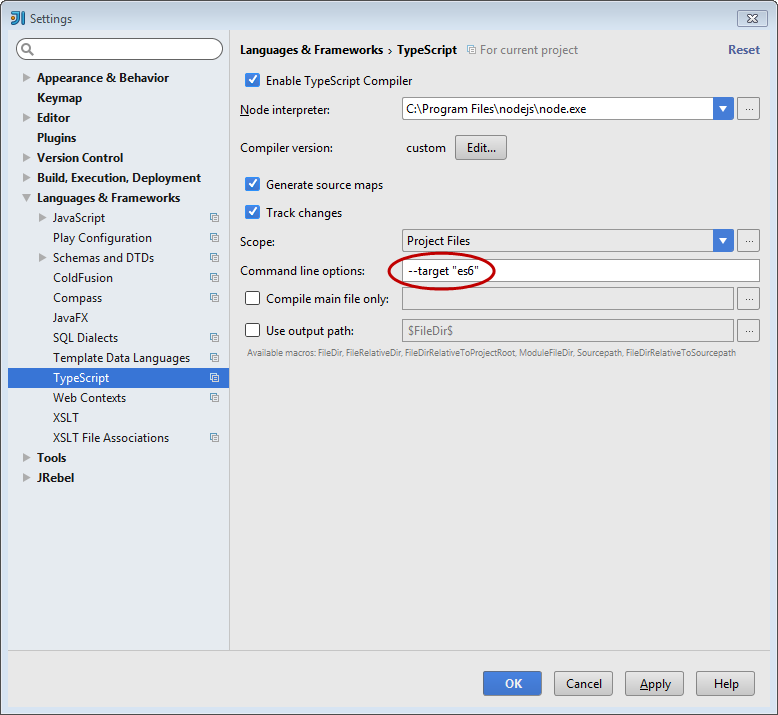This screenshot has width=778, height=715.
Task: Toggle Track changes checkbox
Action: (252, 212)
